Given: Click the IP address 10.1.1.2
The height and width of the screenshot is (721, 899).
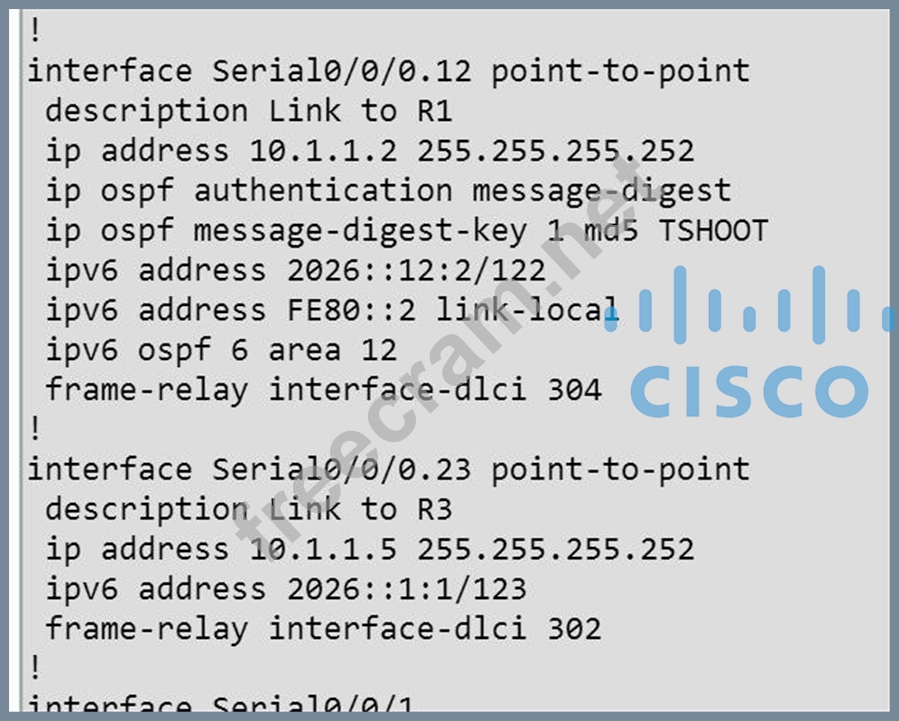Looking at the screenshot, I should (x=323, y=151).
